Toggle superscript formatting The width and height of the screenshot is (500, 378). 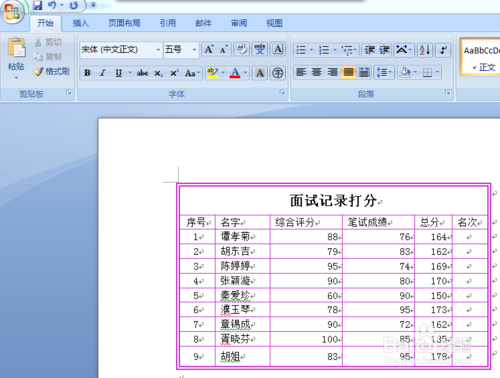coord(174,73)
